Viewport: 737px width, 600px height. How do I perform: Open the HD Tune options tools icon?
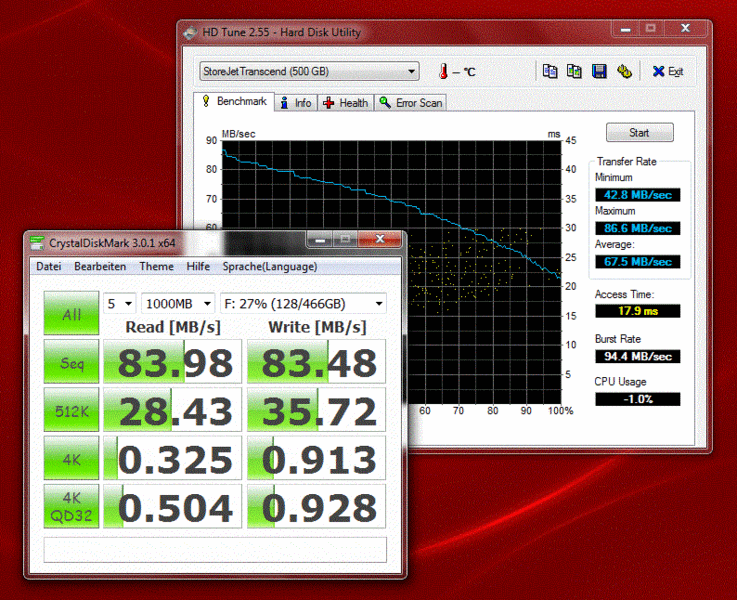tap(624, 71)
